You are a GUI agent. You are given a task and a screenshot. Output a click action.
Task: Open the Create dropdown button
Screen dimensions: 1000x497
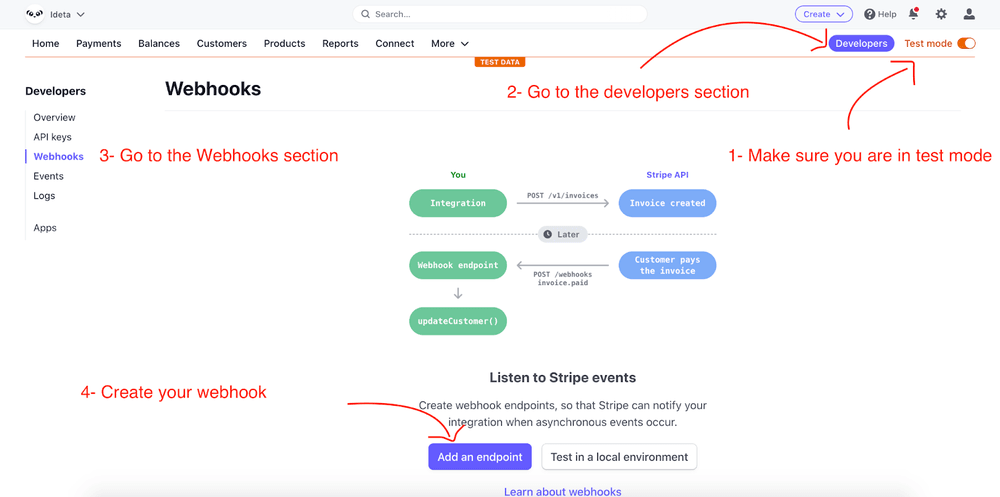pyautogui.click(x=823, y=14)
